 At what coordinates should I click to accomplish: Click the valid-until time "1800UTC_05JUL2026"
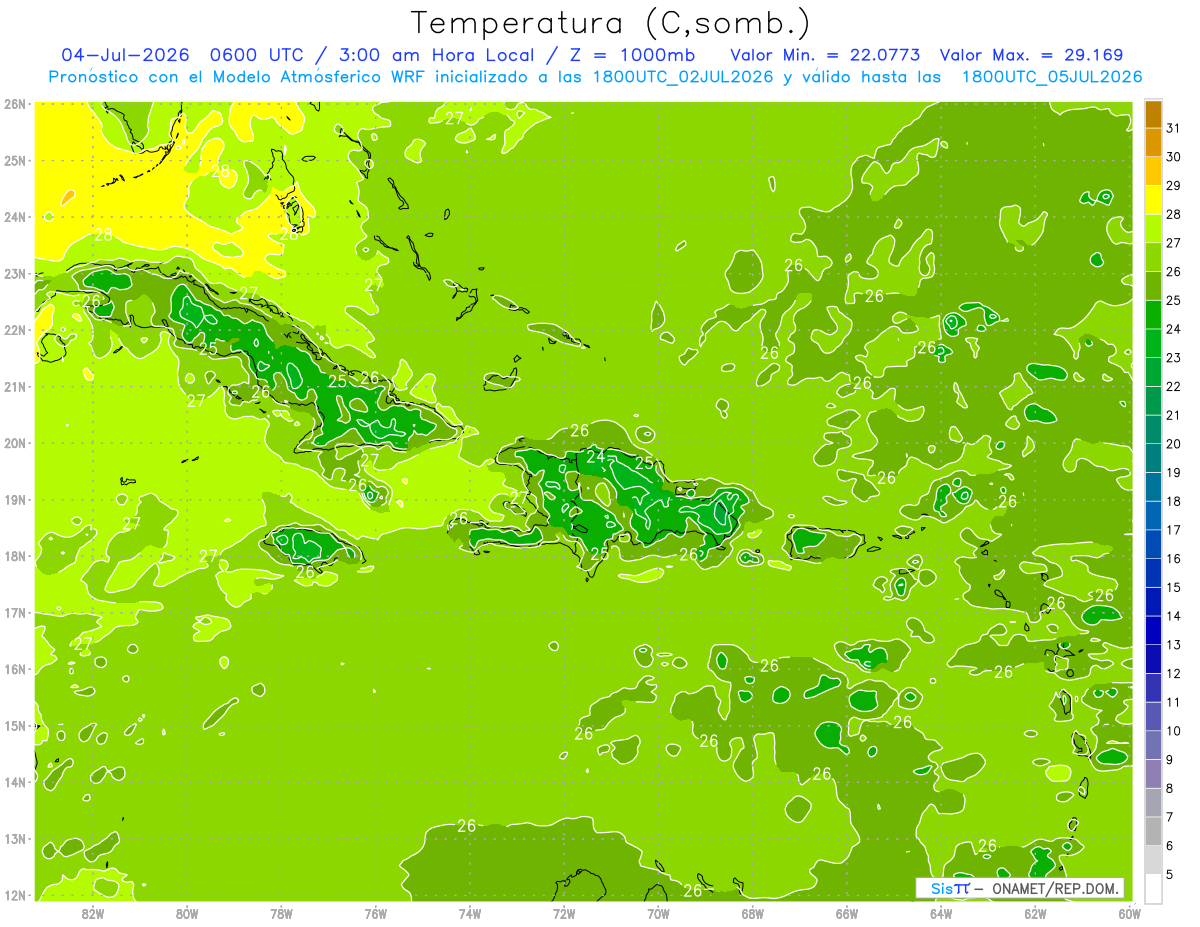(x=1052, y=77)
